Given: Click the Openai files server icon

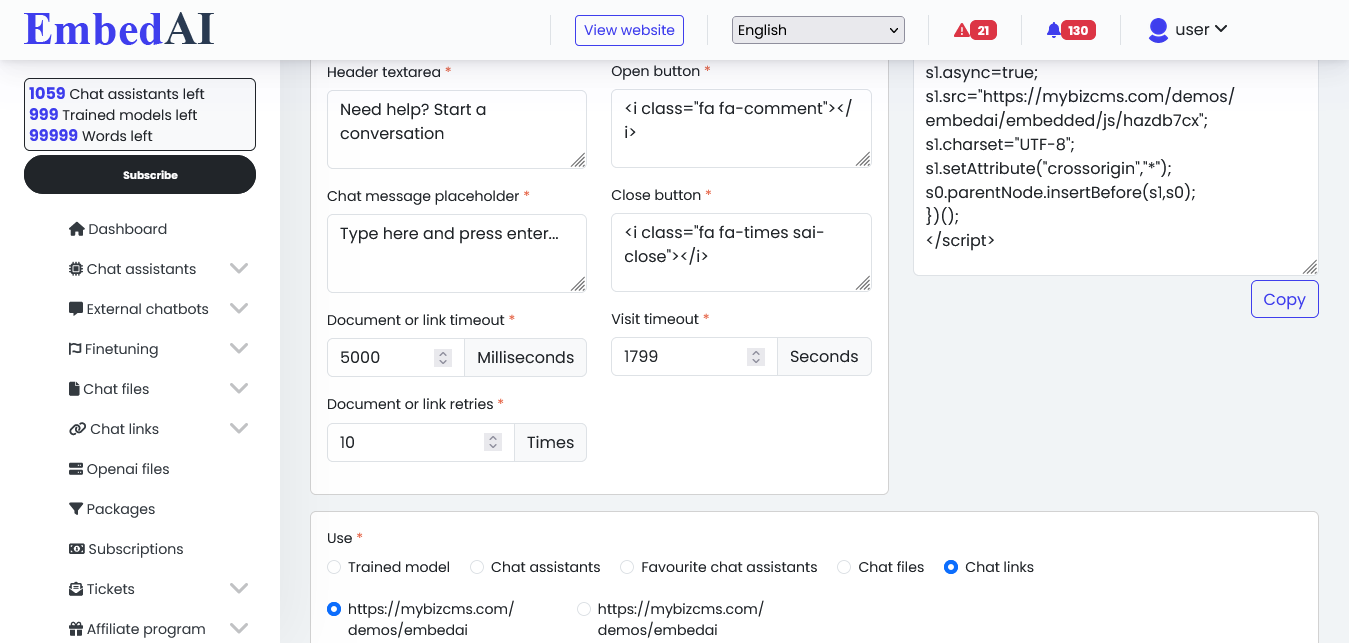Looking at the screenshot, I should click(x=76, y=469).
